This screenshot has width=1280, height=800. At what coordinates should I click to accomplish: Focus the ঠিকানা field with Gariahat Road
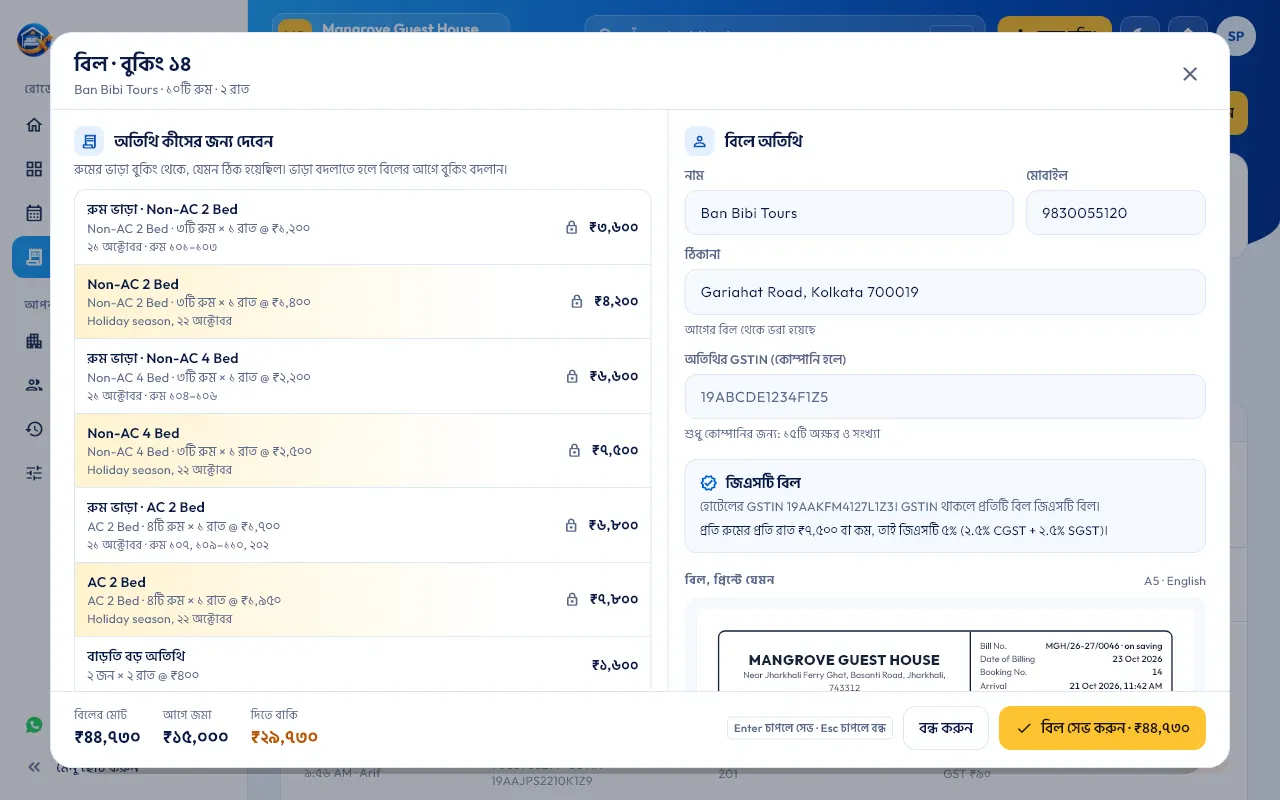pos(945,292)
